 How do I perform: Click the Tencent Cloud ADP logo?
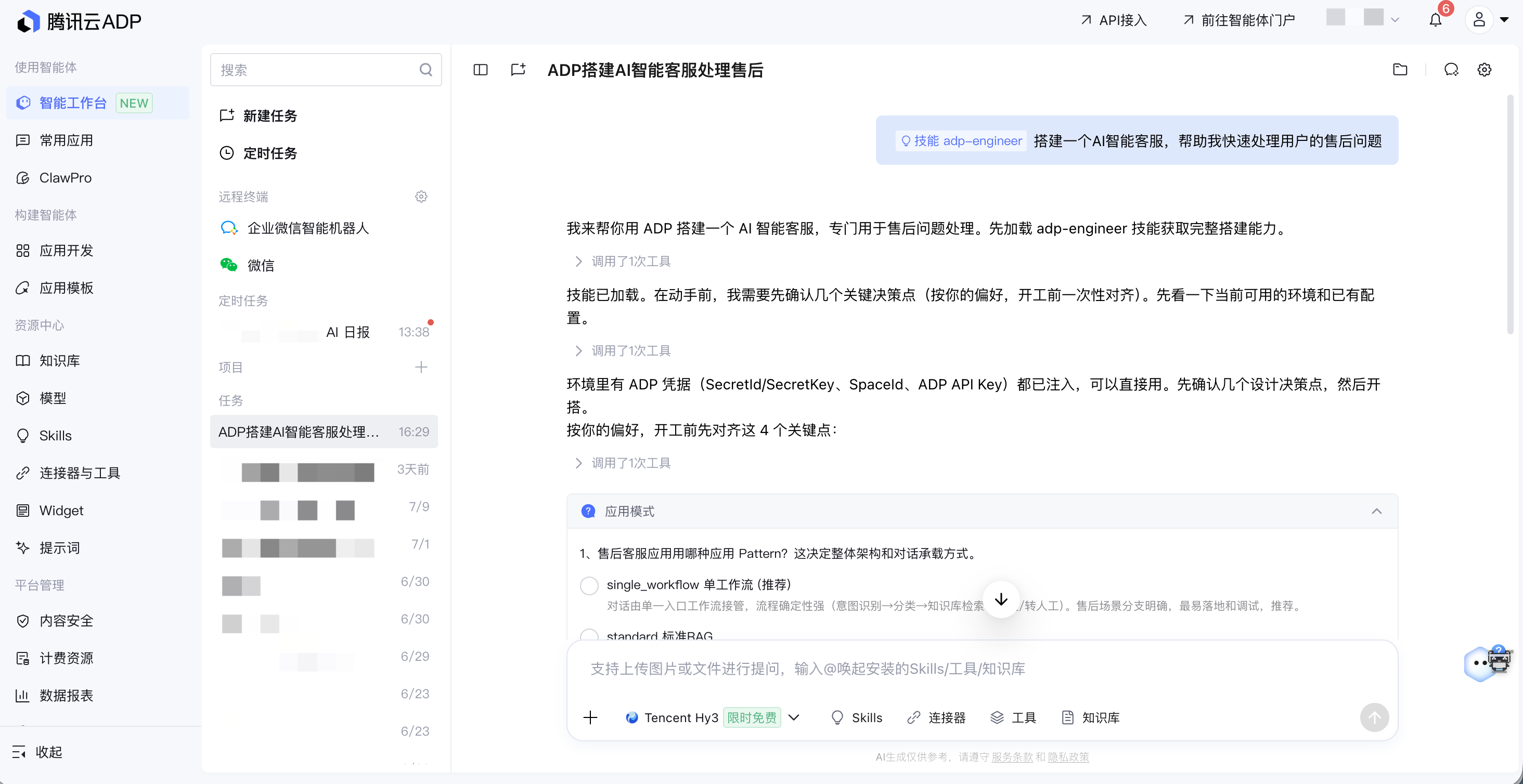point(79,21)
